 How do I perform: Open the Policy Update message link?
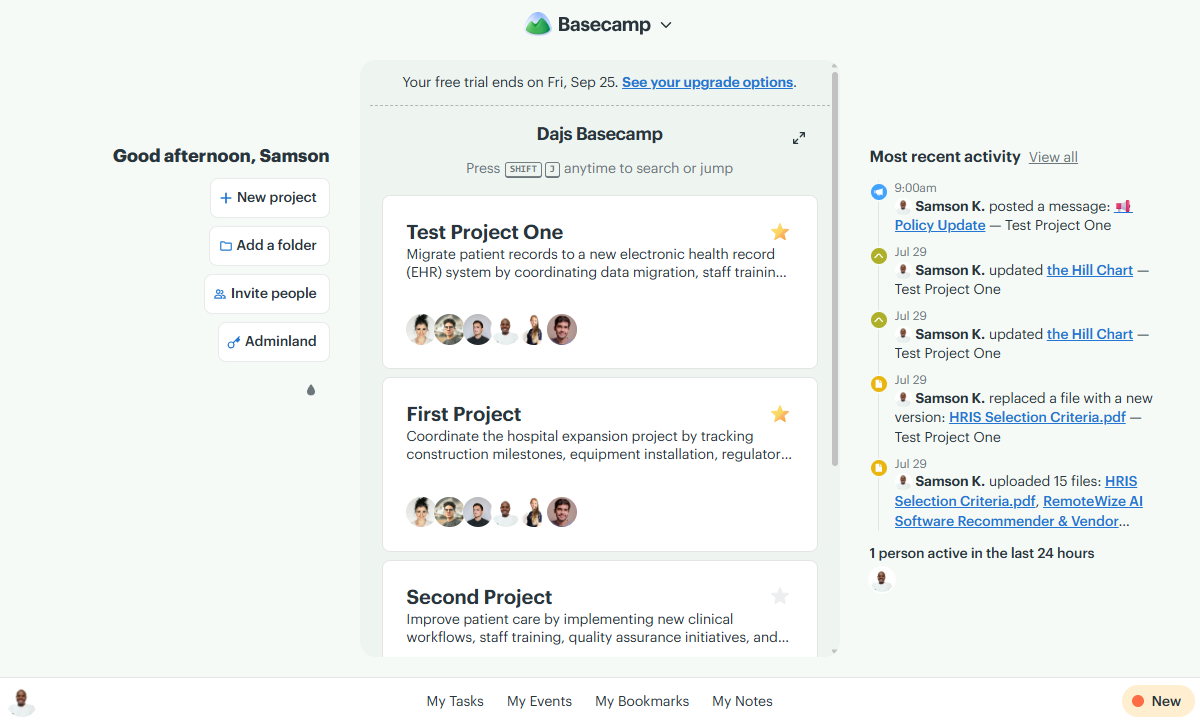click(x=940, y=225)
